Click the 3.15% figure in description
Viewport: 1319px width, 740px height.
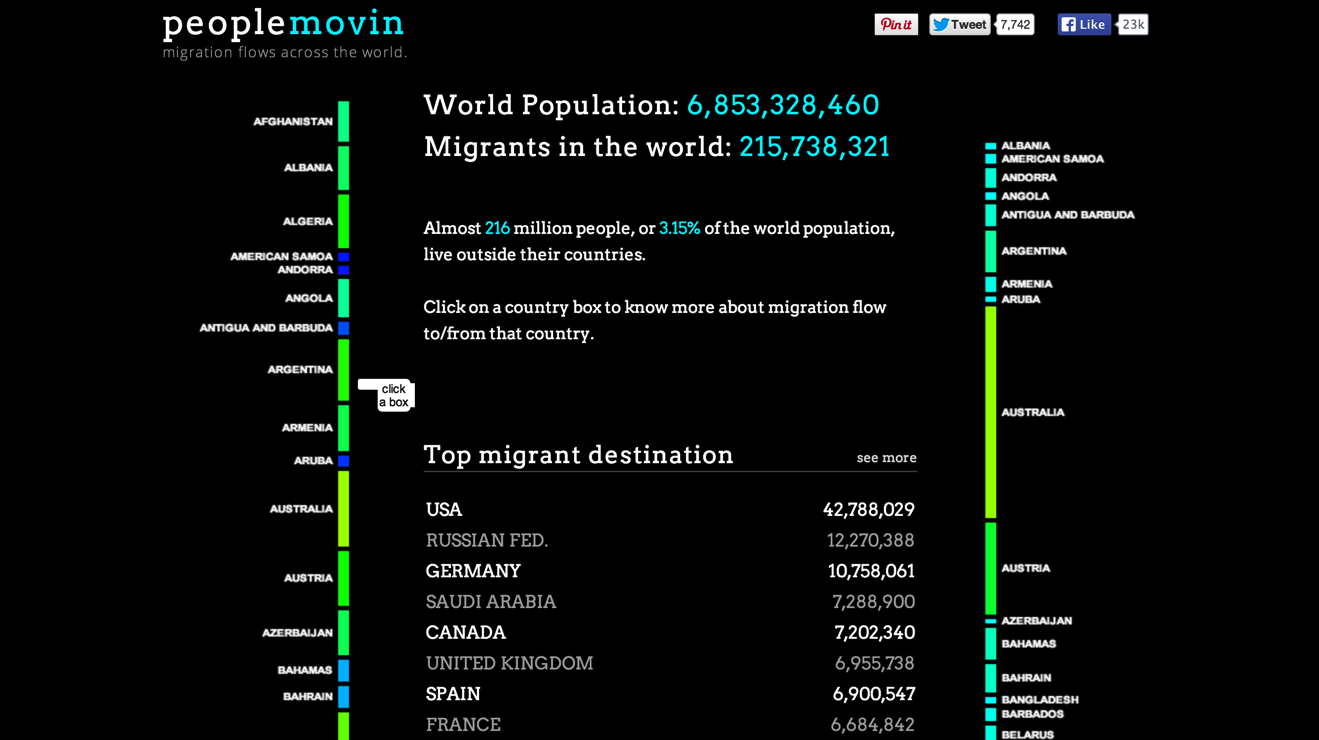679,228
